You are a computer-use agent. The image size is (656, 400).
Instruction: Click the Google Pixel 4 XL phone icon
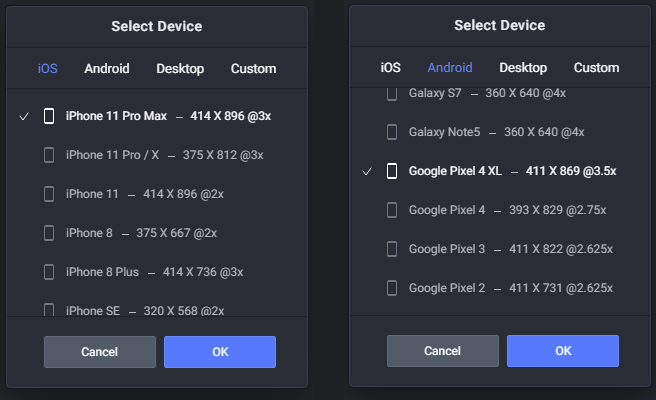(392, 171)
